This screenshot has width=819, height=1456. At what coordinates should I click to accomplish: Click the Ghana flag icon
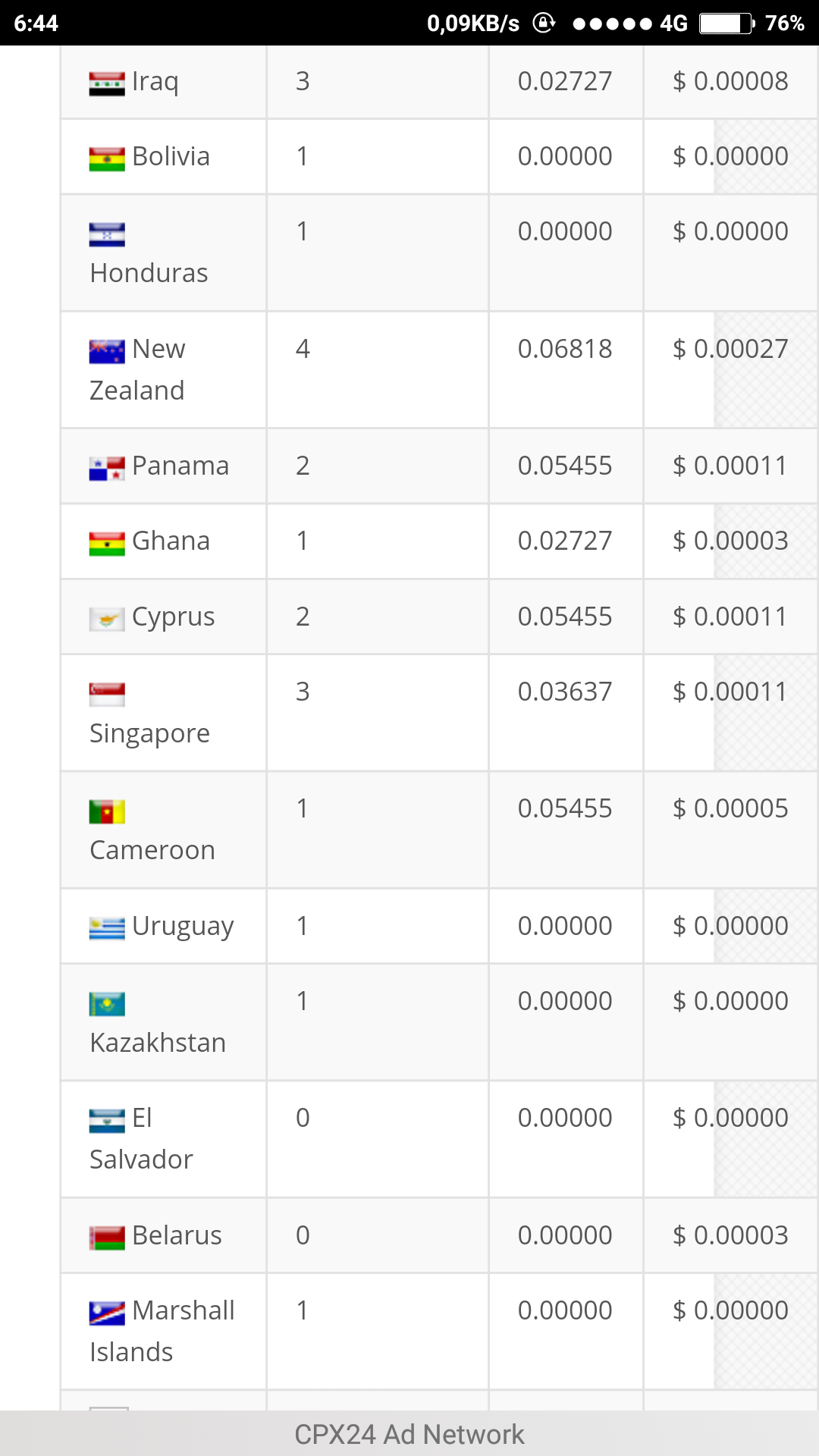[107, 544]
